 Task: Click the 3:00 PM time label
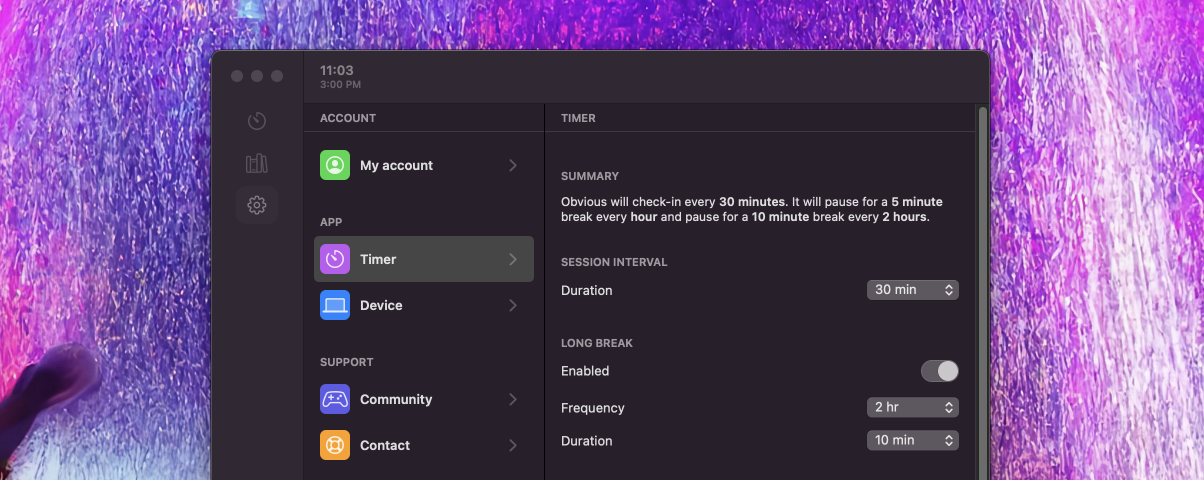click(341, 85)
